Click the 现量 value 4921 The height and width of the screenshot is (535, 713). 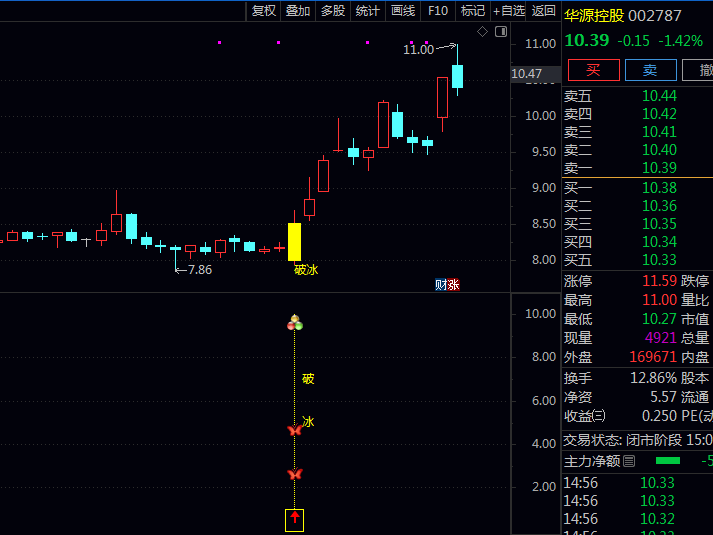661,338
